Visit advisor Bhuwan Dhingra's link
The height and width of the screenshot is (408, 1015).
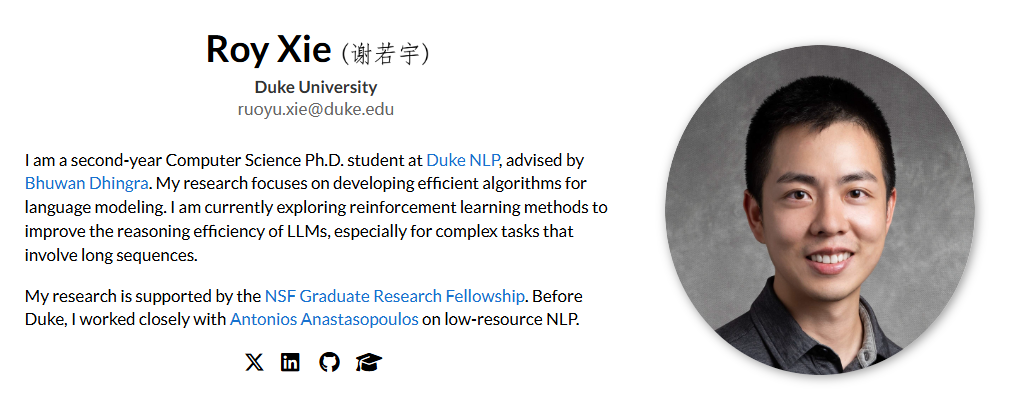point(87,184)
